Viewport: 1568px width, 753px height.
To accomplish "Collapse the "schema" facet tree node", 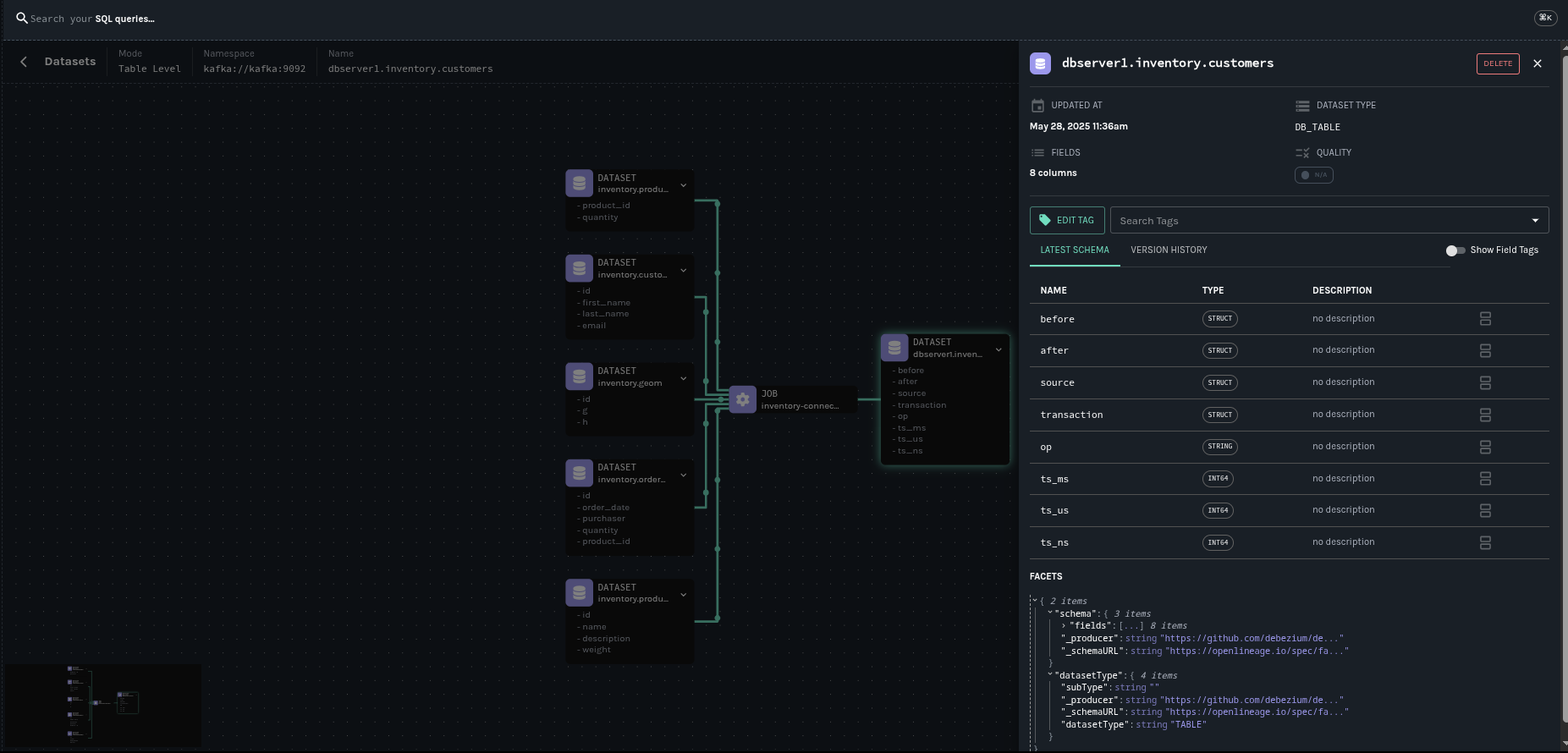I will click(x=1050, y=613).
